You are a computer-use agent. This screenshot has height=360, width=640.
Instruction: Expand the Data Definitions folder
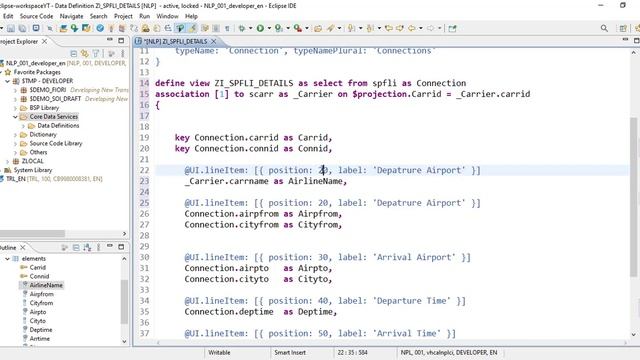[23, 126]
